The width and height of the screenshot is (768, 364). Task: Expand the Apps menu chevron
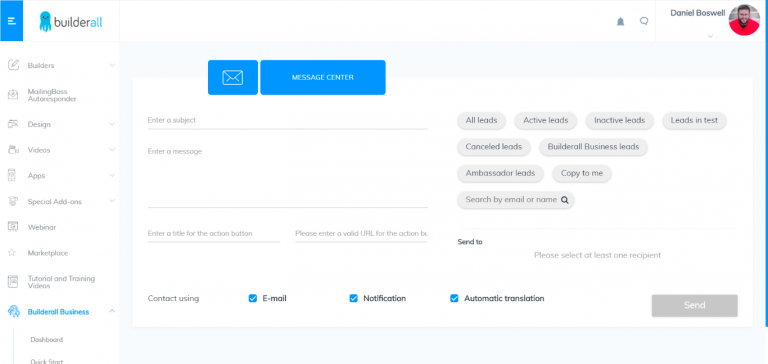click(x=112, y=175)
